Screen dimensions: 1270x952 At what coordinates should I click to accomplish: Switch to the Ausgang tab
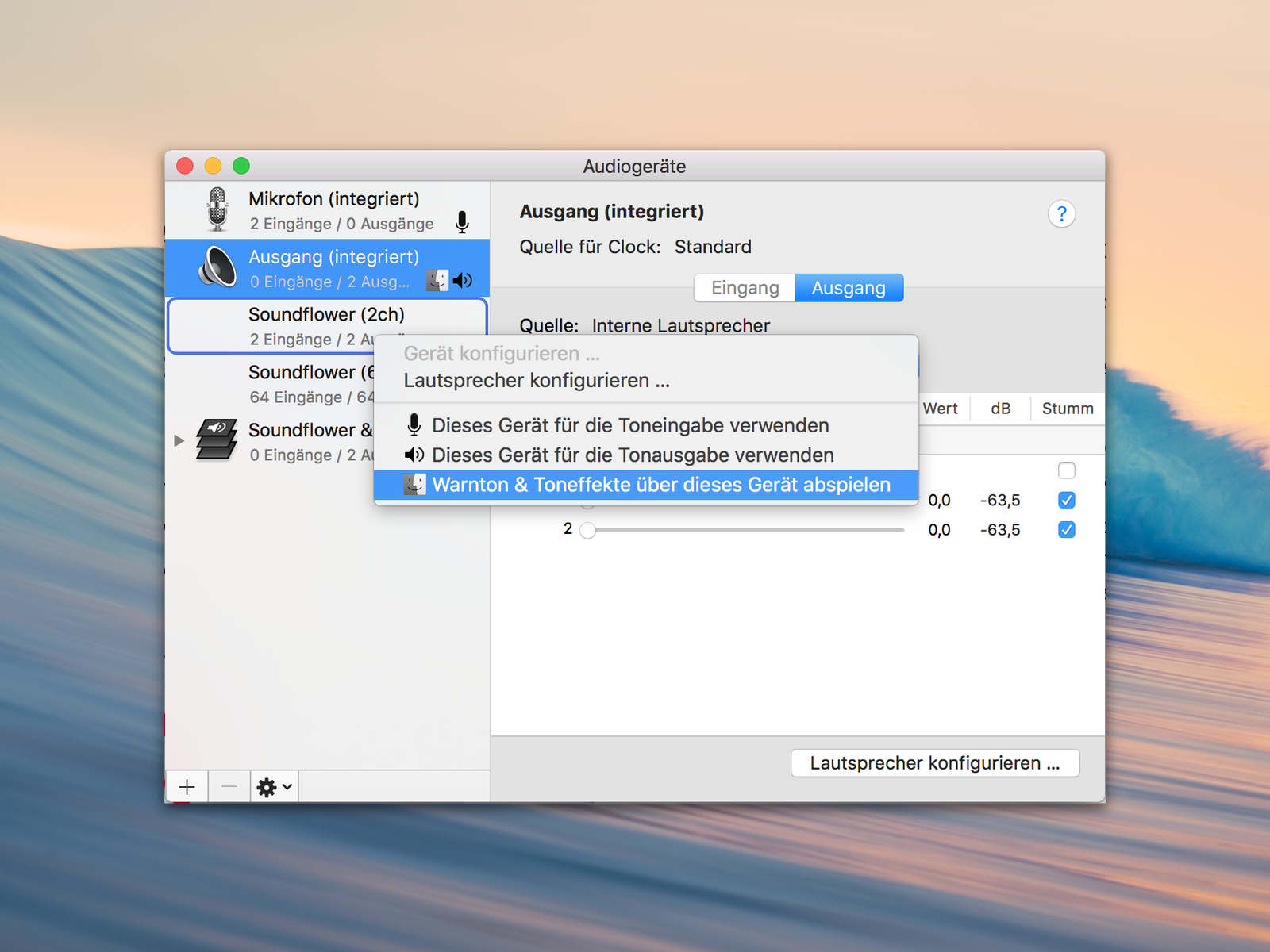[849, 288]
